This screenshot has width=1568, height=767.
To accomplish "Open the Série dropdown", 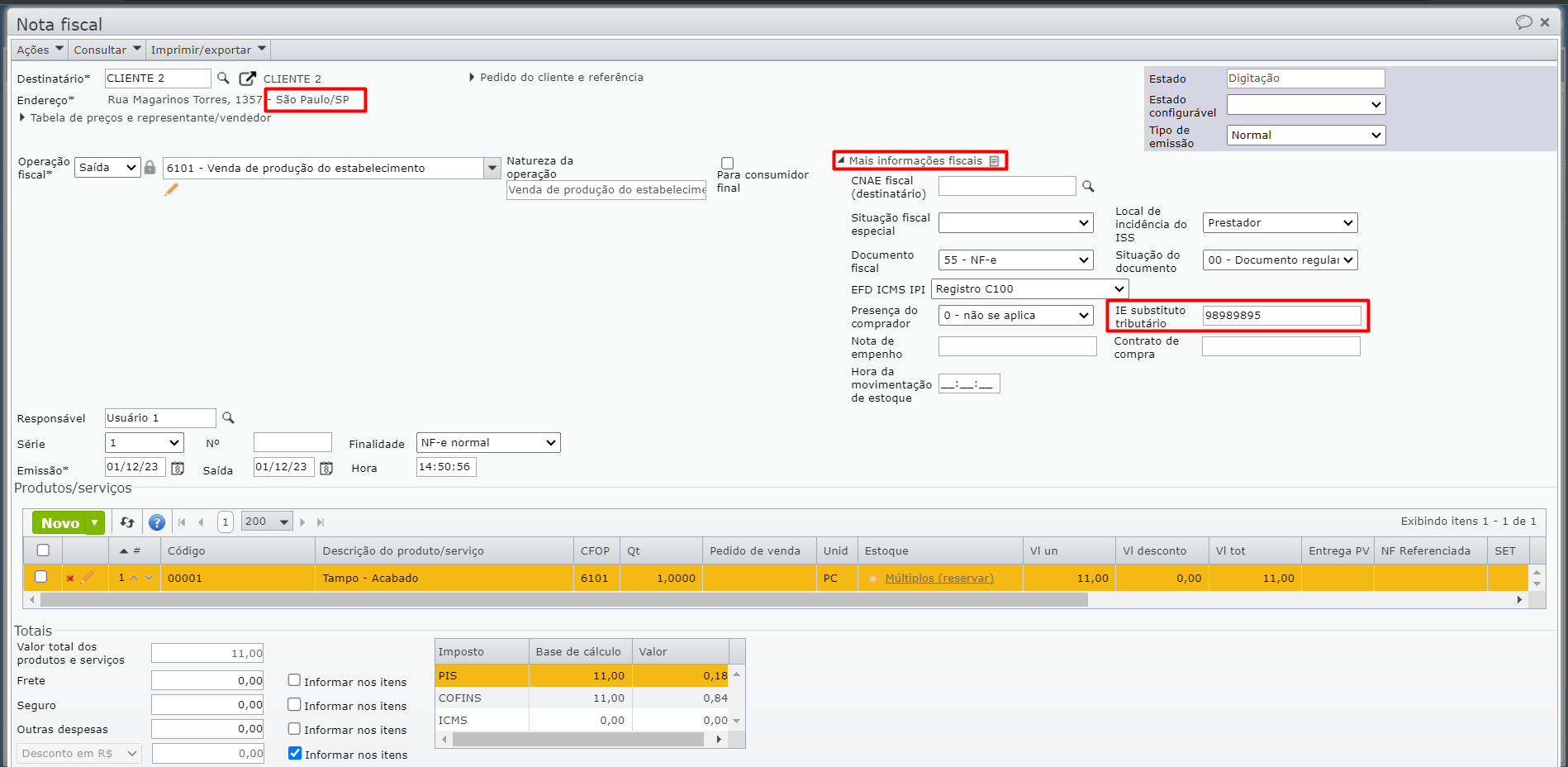I will coord(145,443).
